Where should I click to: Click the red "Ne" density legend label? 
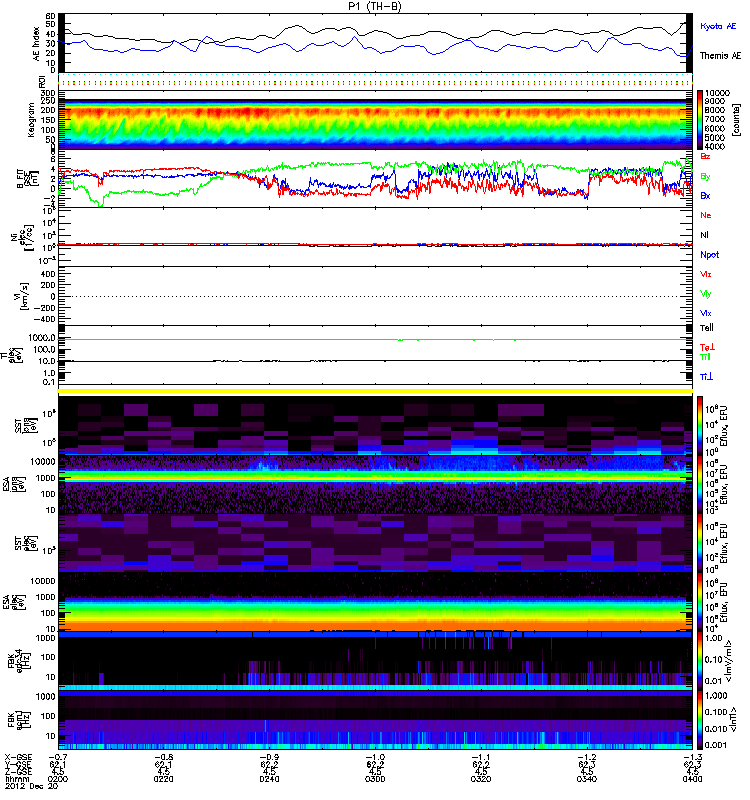point(706,215)
